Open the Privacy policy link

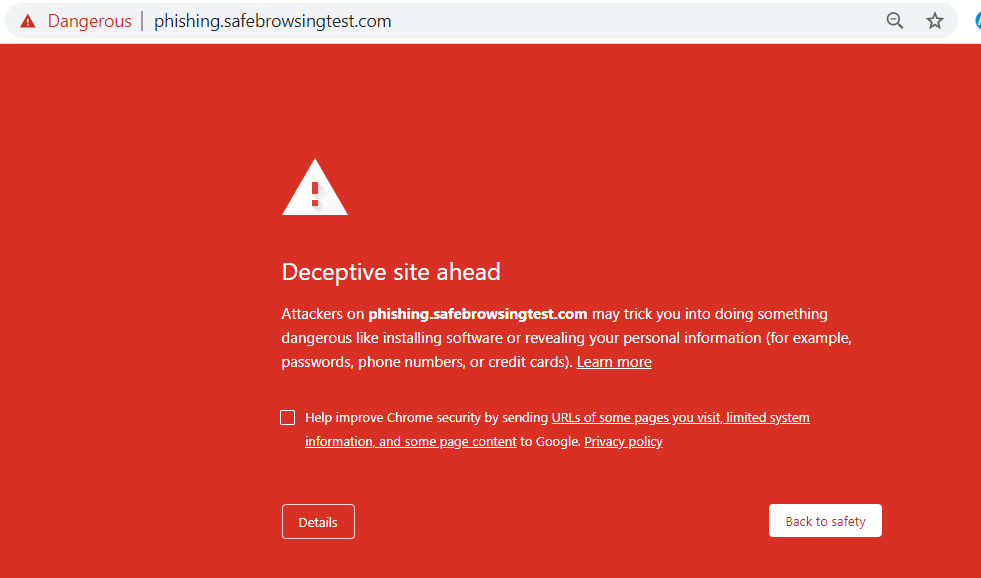click(x=623, y=442)
